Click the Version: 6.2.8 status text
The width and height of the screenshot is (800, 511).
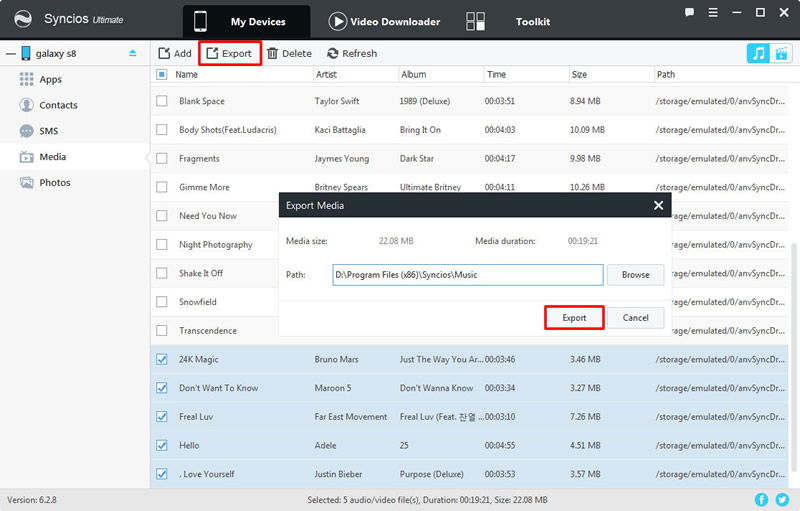(x=32, y=500)
